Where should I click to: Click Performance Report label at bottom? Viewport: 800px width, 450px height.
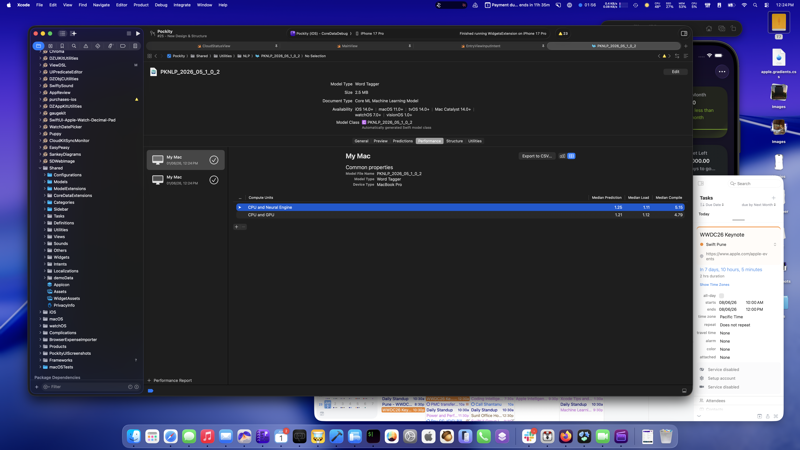coord(172,381)
